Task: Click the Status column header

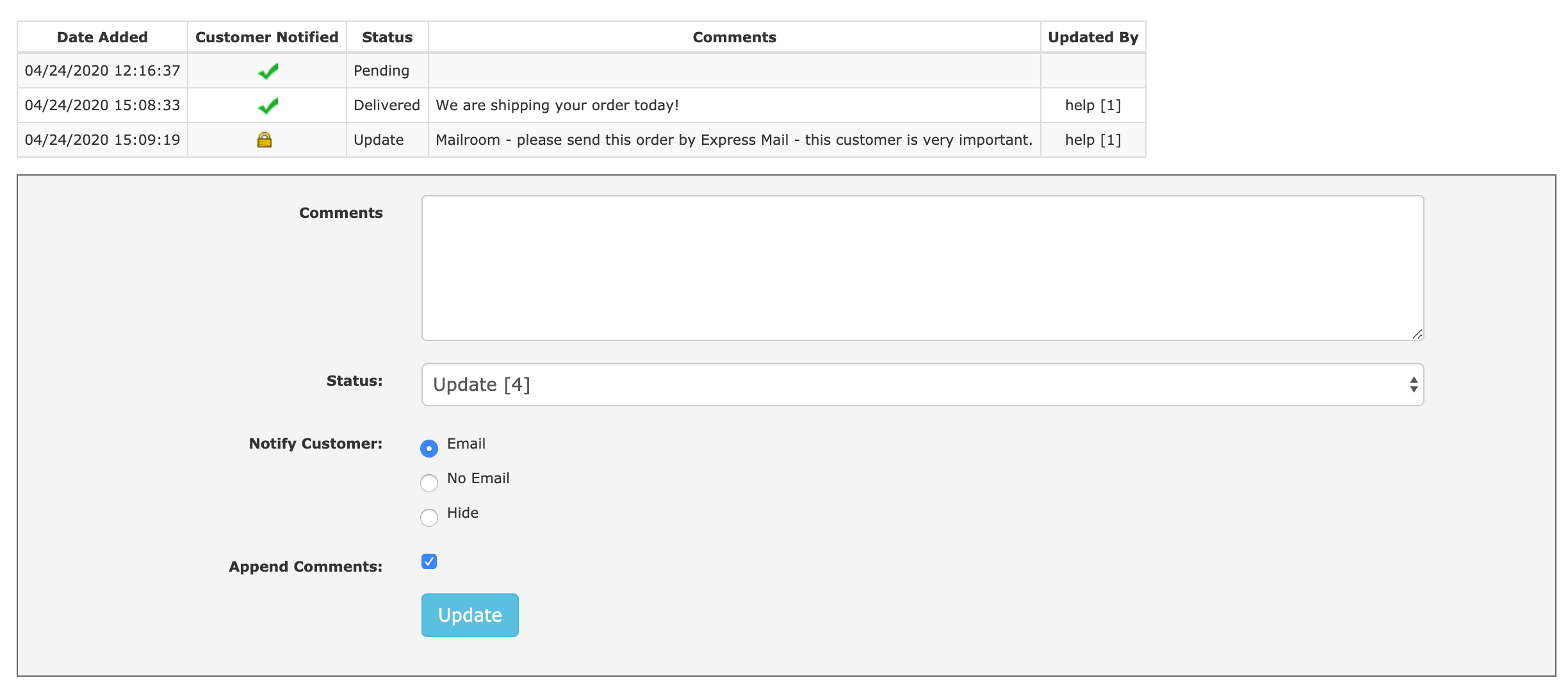Action: point(388,37)
